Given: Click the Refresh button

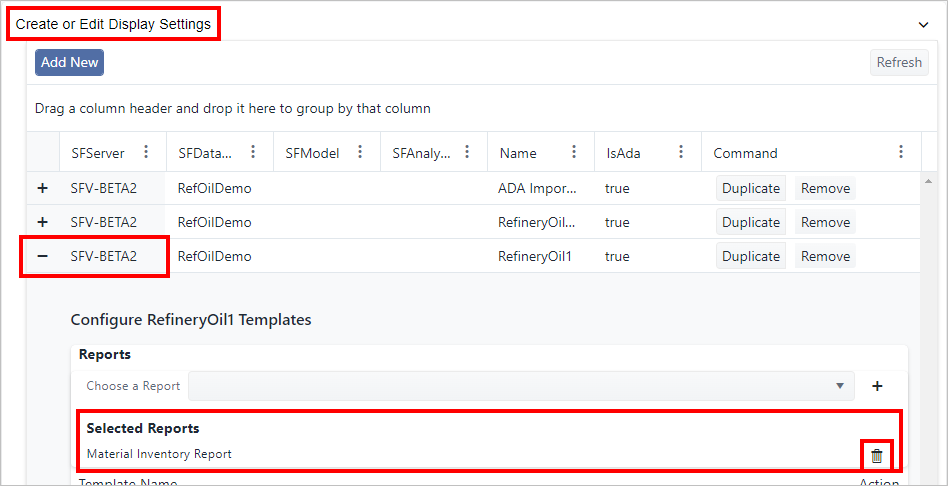Looking at the screenshot, I should (x=899, y=62).
